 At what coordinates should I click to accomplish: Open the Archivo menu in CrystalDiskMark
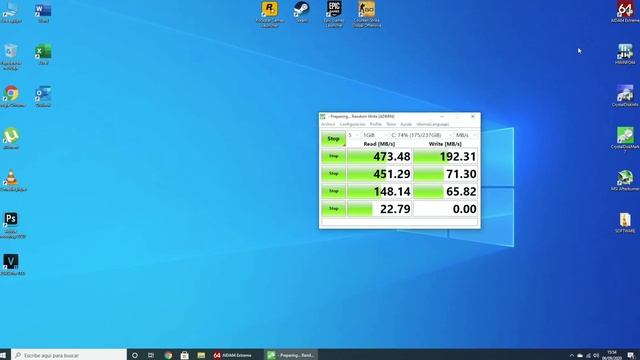[x=328, y=124]
